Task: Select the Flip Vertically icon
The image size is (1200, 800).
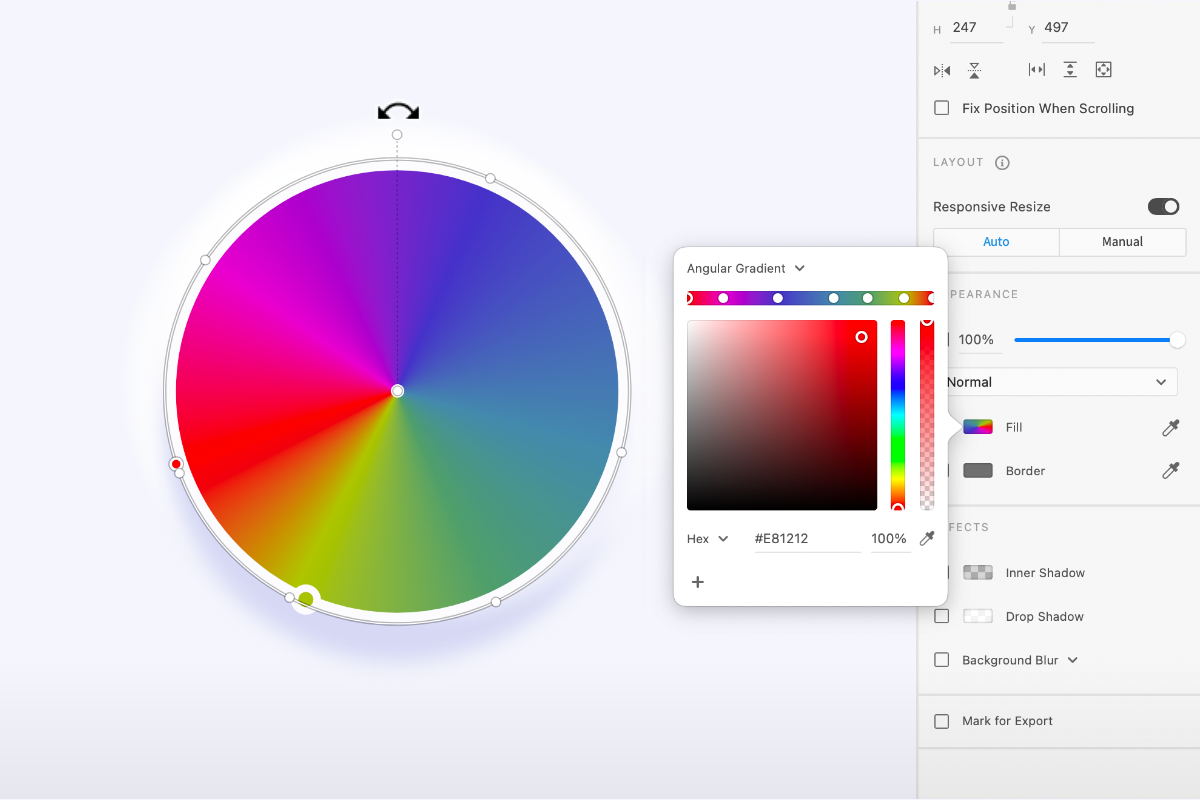Action: (x=974, y=70)
